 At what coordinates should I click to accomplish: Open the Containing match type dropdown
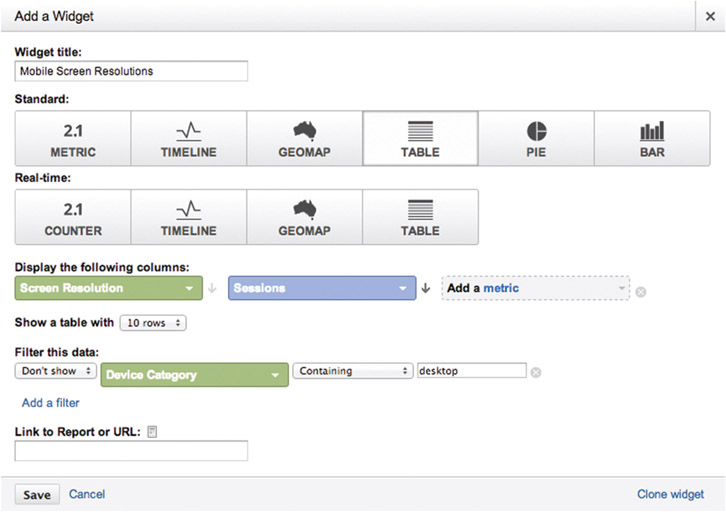(353, 371)
